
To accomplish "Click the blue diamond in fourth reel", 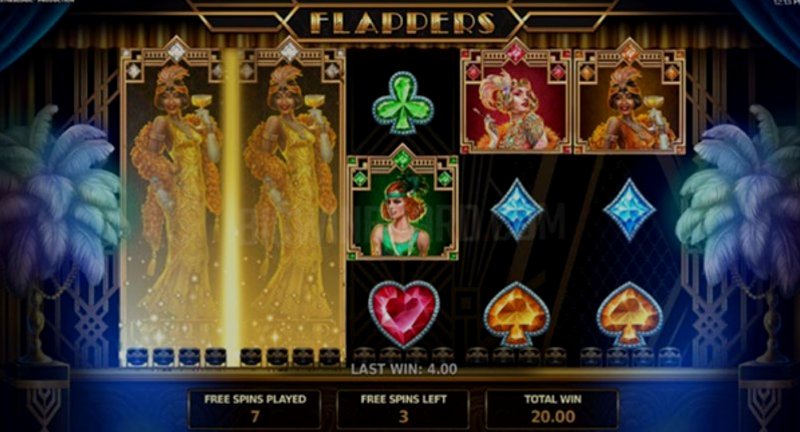I will point(516,209).
